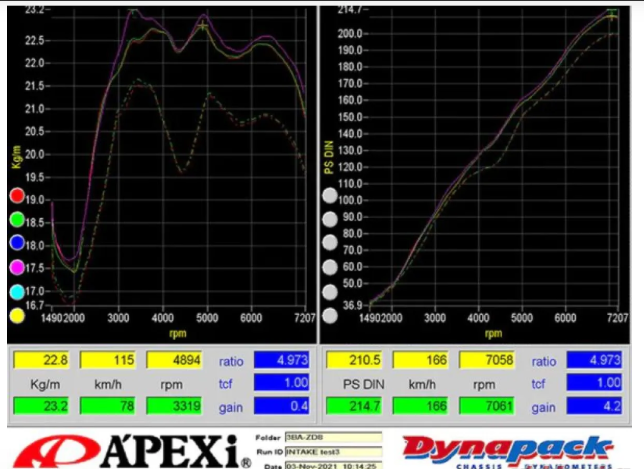Click the torque panel gain field 0.4

pyautogui.click(x=281, y=406)
